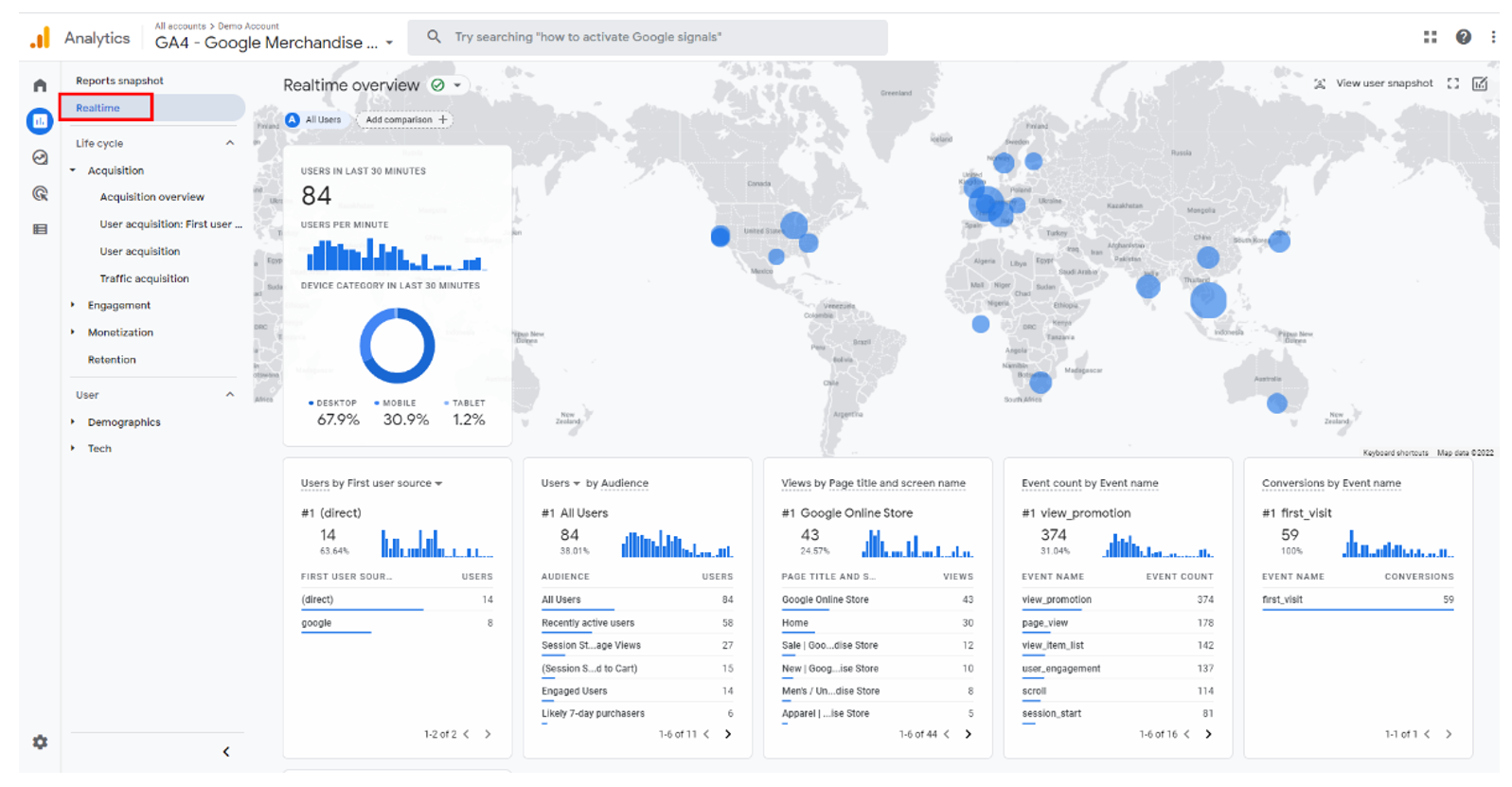Click the Add comparison button
The height and width of the screenshot is (787, 1512).
(x=404, y=119)
